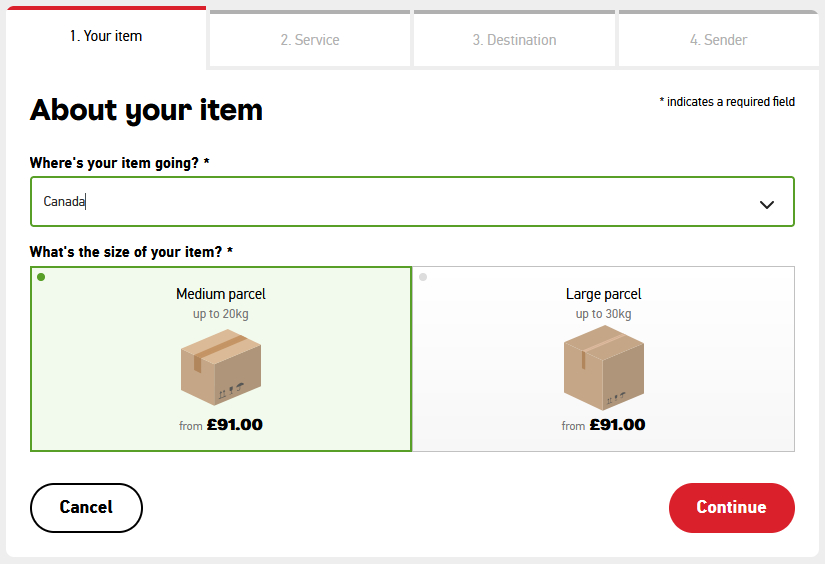This screenshot has width=825, height=564.
Task: Click the 'up to 20kg' weight label
Action: 221,314
